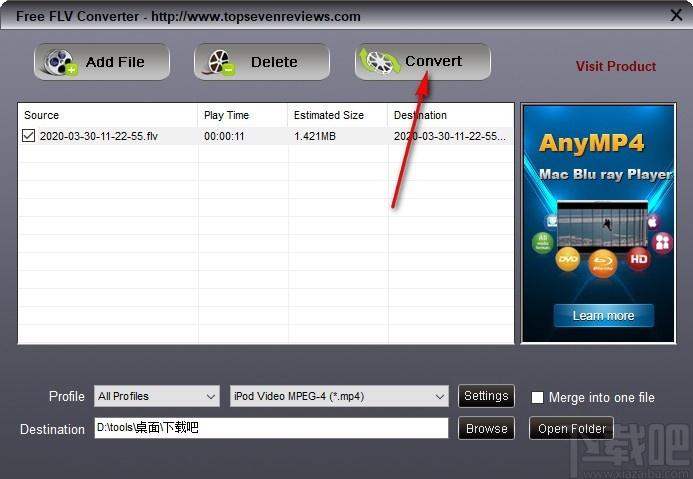
Task: Expand the iPod Video MPEG-4 format dropdown
Action: click(x=339, y=396)
